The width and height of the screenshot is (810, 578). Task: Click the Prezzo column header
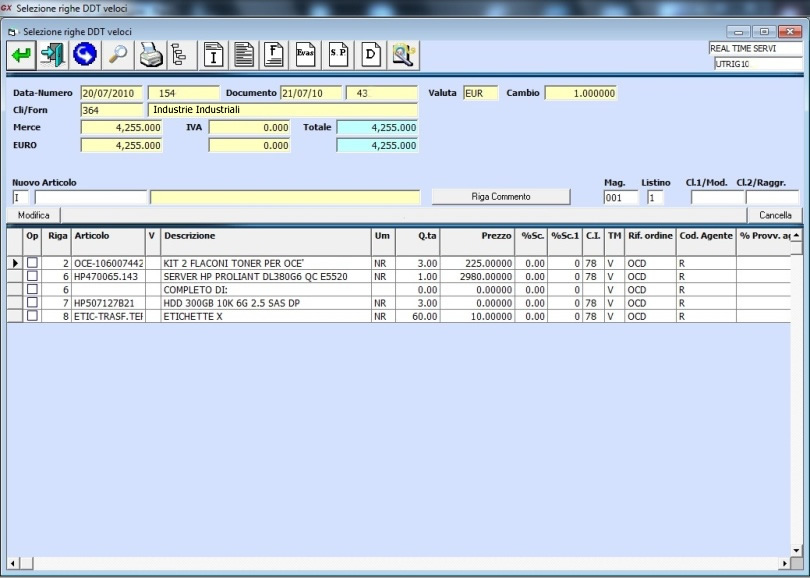tap(477, 241)
